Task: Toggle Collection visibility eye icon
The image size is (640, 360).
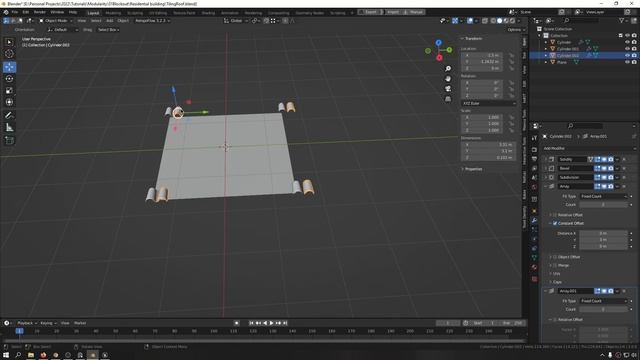Action: pos(627,36)
